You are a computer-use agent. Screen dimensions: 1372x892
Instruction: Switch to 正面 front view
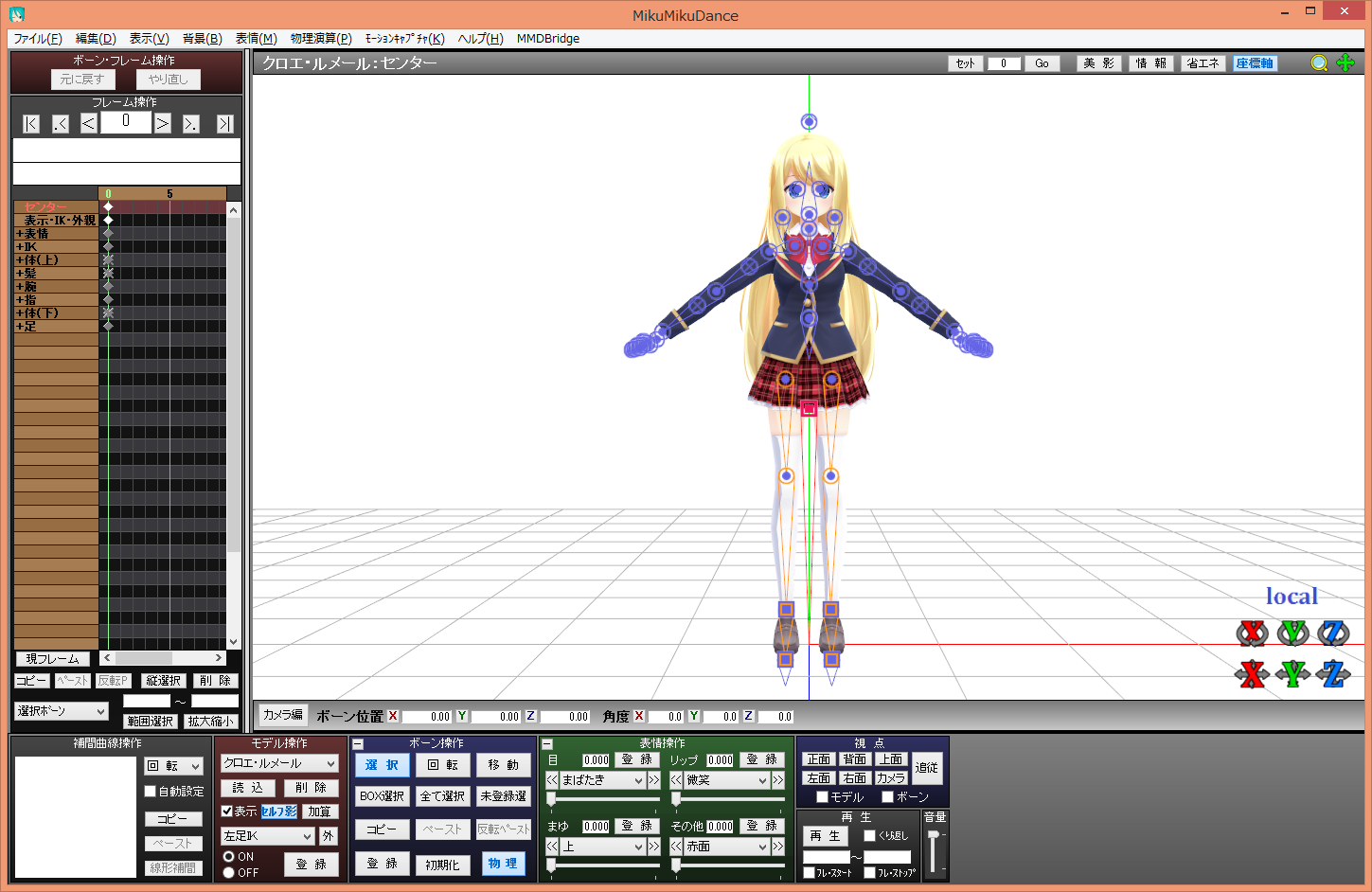[x=819, y=759]
